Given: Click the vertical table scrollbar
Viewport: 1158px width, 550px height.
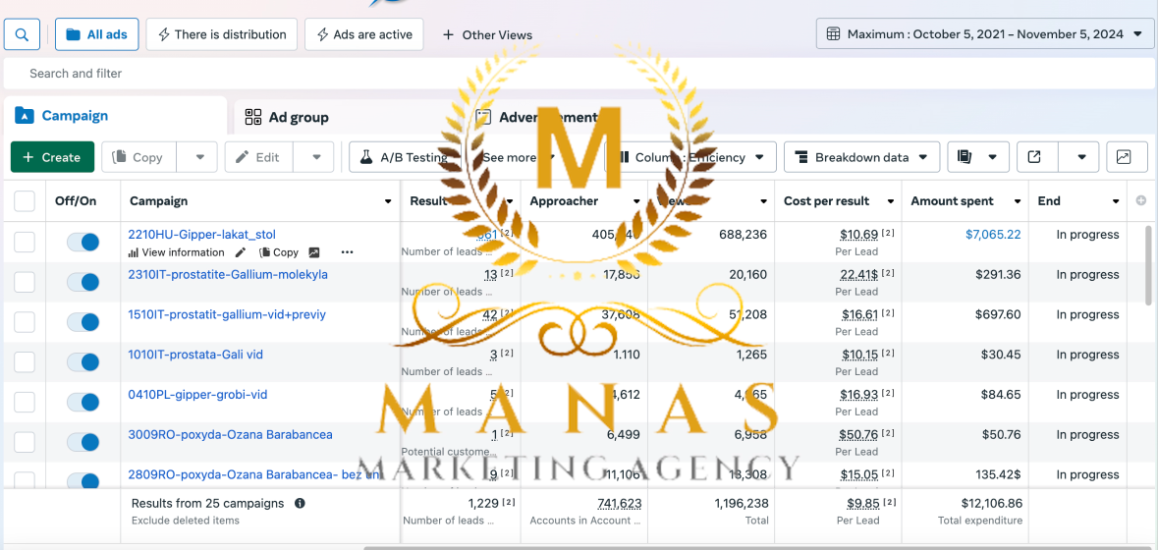Looking at the screenshot, I should 1148,266.
